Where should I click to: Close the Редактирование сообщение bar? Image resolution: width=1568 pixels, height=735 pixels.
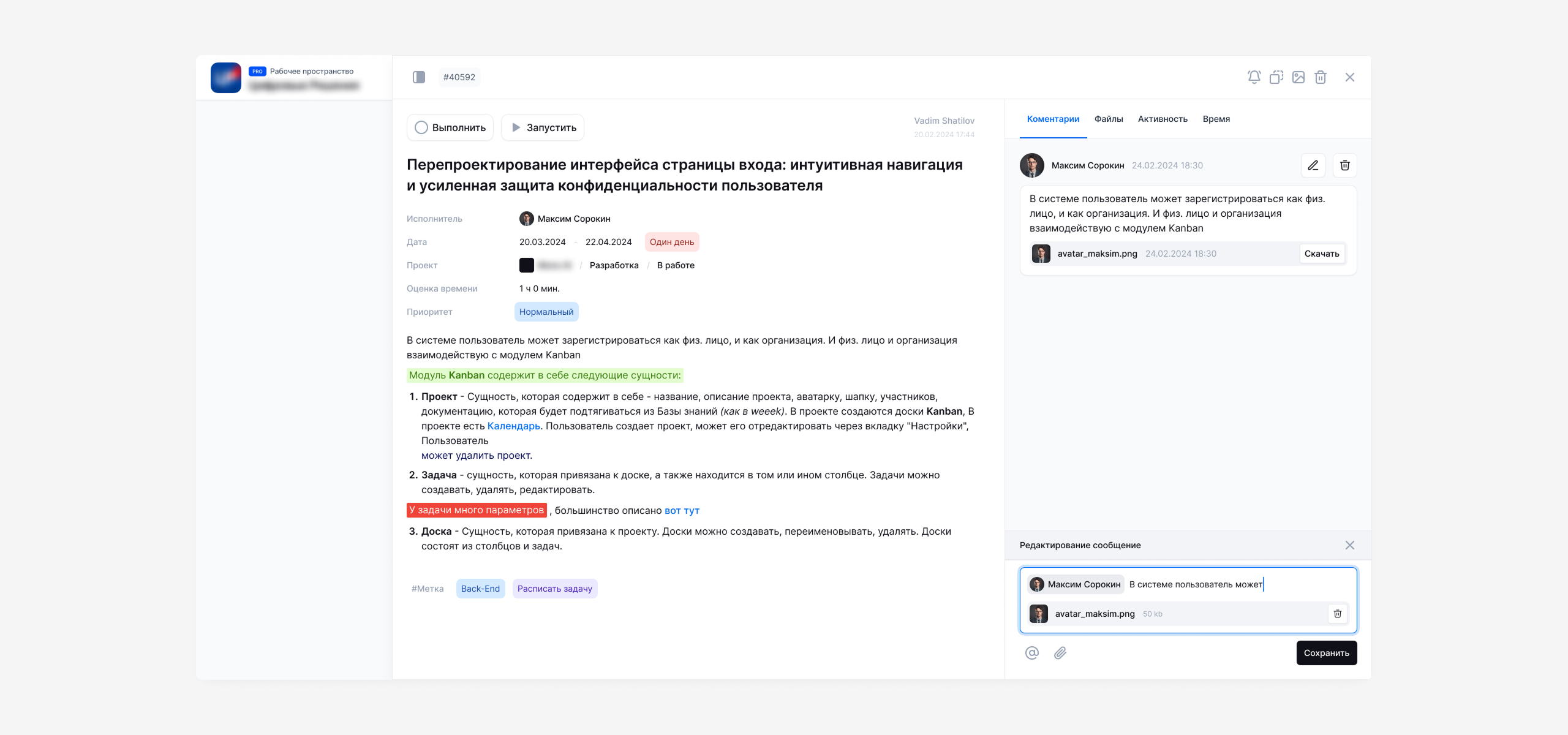tap(1349, 545)
